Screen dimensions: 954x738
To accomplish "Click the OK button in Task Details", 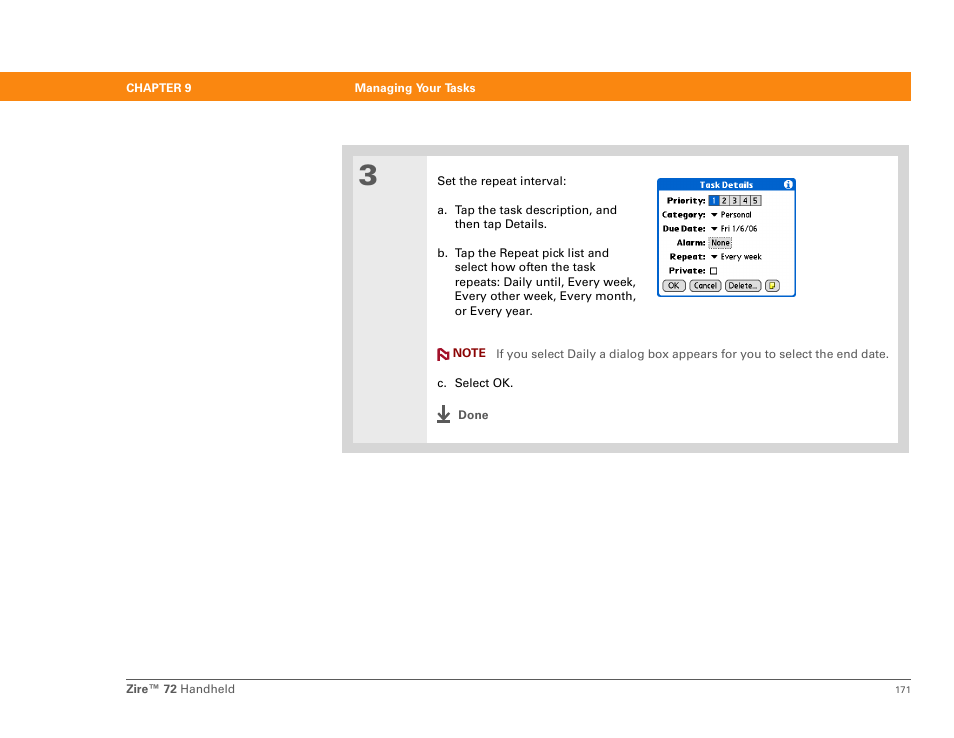I will point(674,285).
